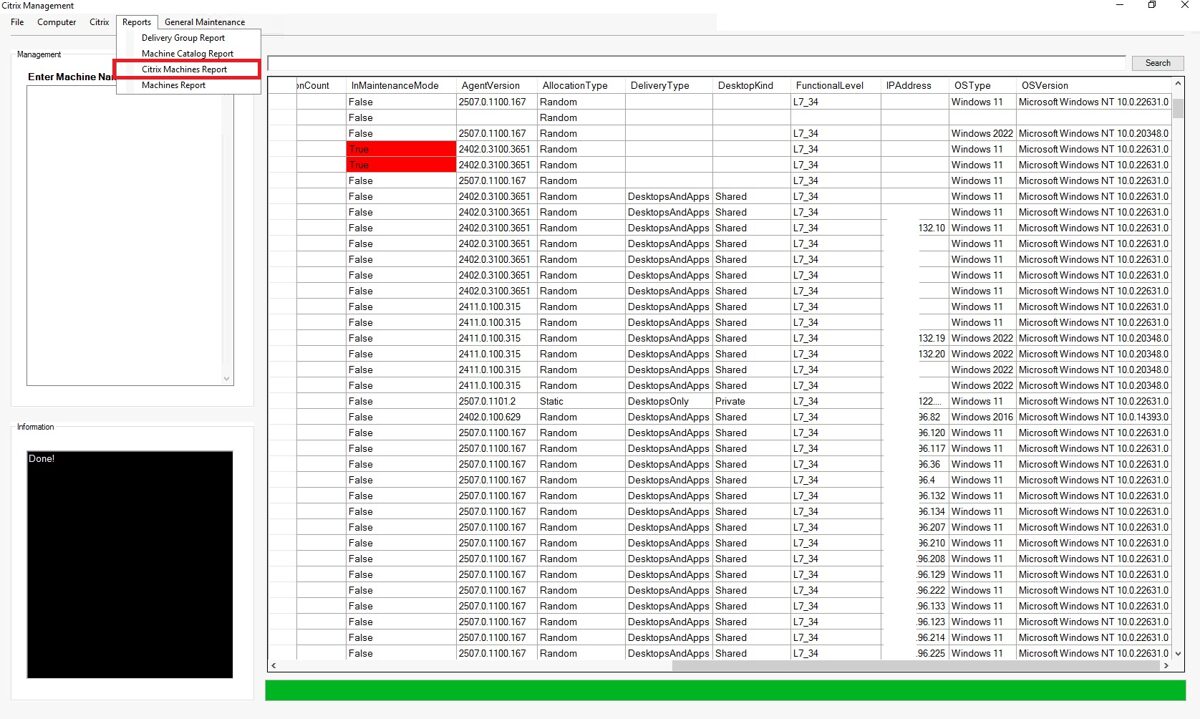This screenshot has height=719, width=1200.
Task: Select IP address cell ending 96.120
Action: click(914, 433)
